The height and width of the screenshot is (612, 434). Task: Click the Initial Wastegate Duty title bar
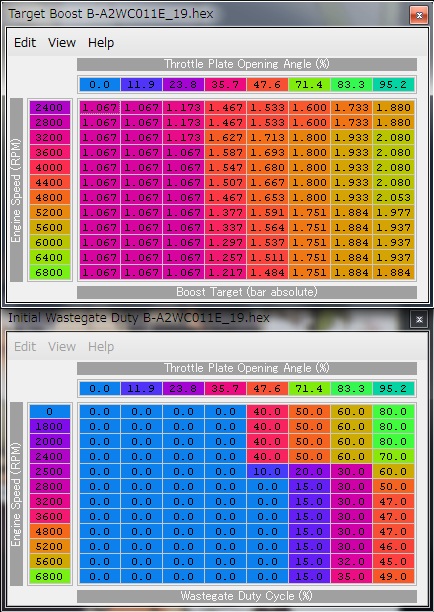pyautogui.click(x=207, y=318)
